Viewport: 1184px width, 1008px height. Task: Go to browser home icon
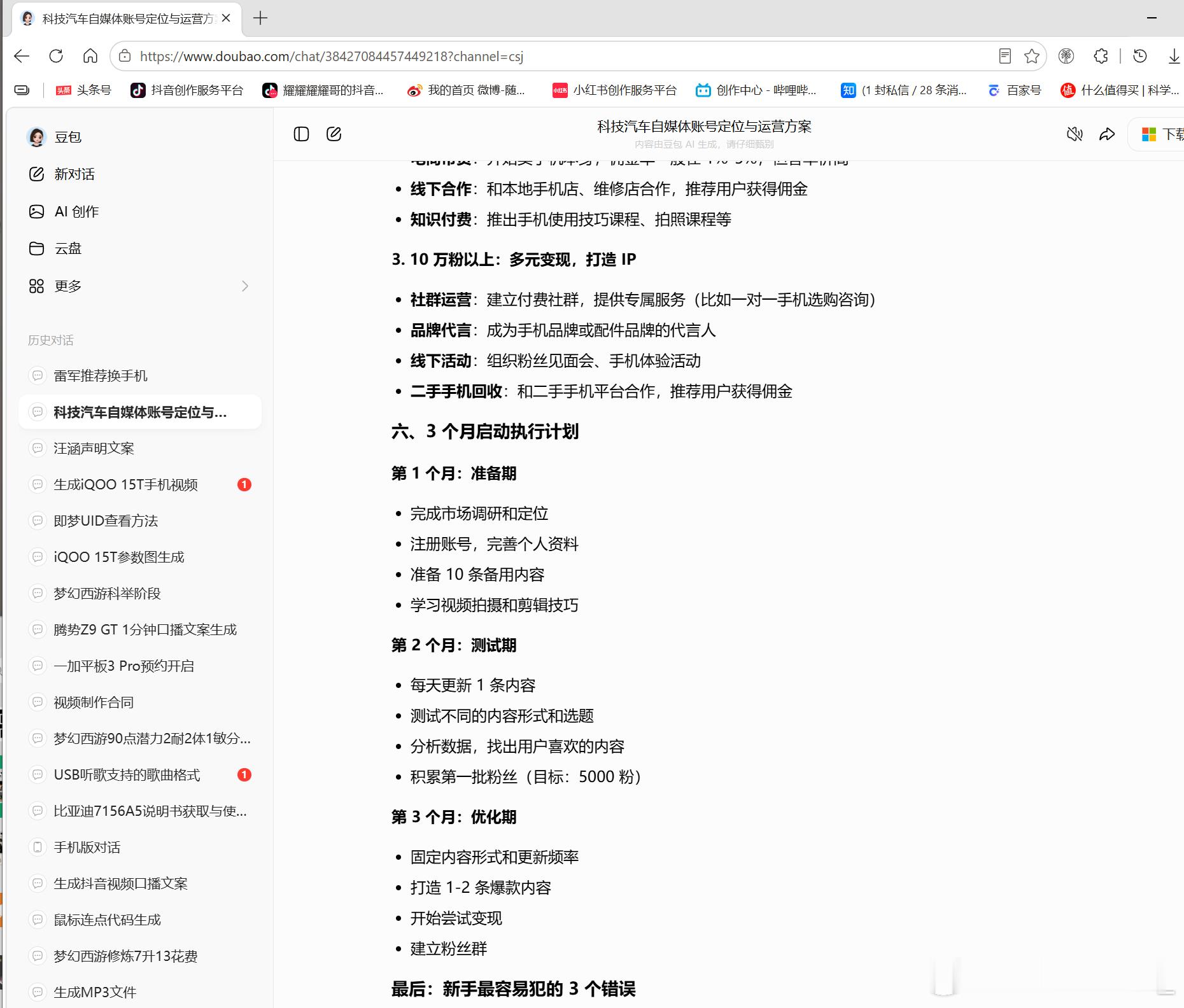coord(90,56)
